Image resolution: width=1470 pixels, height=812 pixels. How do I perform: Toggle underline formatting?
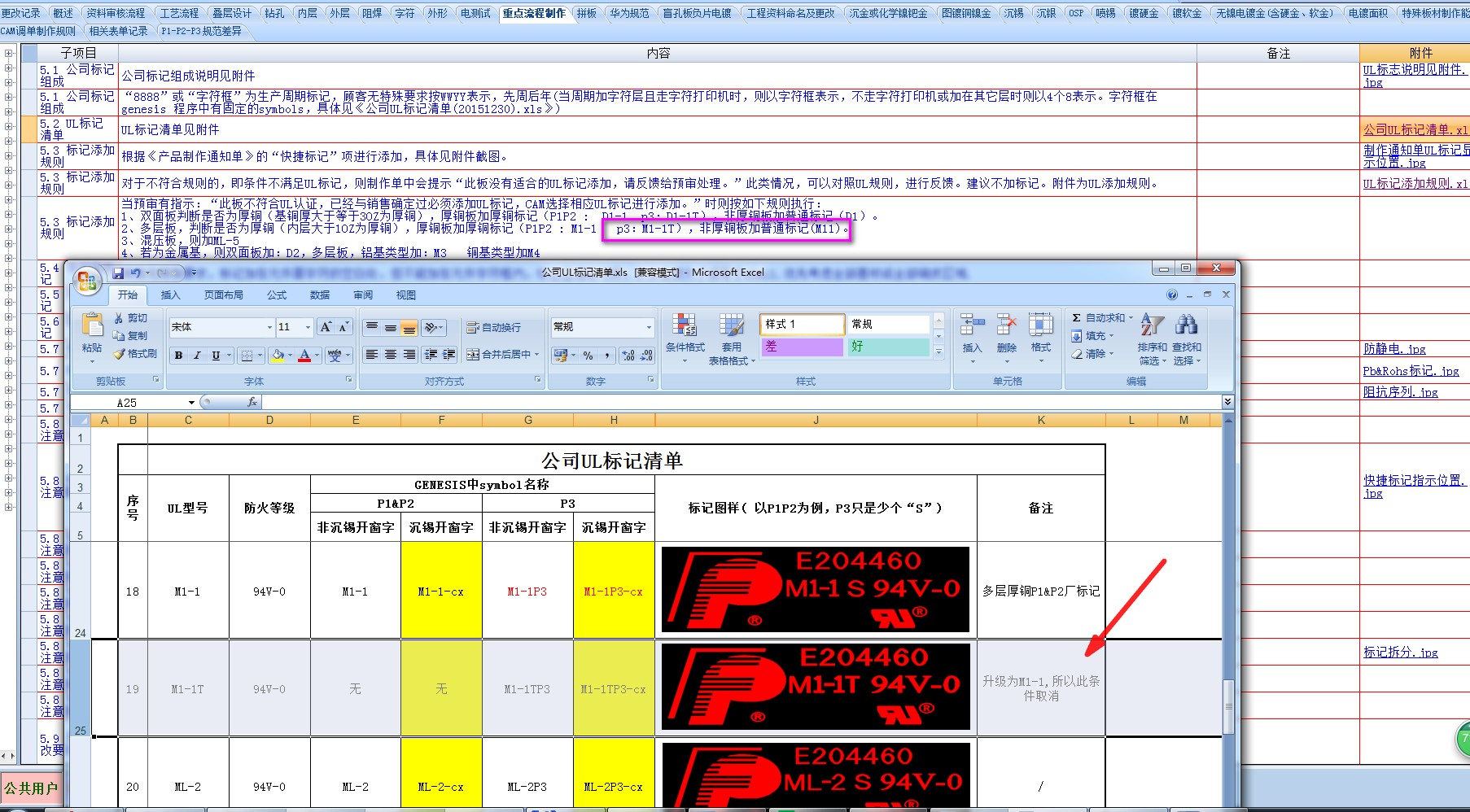(216, 355)
